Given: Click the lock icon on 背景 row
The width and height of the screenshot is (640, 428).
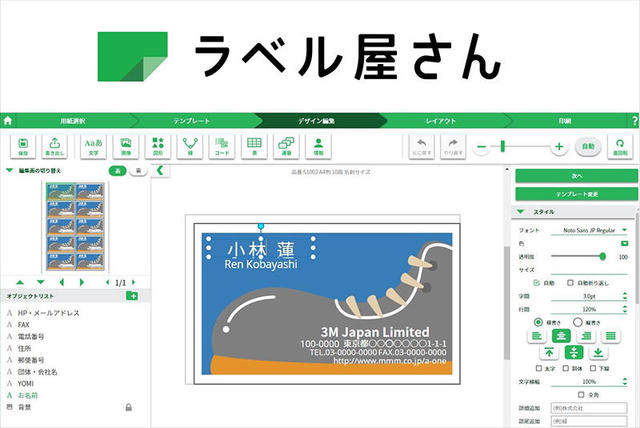Looking at the screenshot, I should pyautogui.click(x=129, y=407).
